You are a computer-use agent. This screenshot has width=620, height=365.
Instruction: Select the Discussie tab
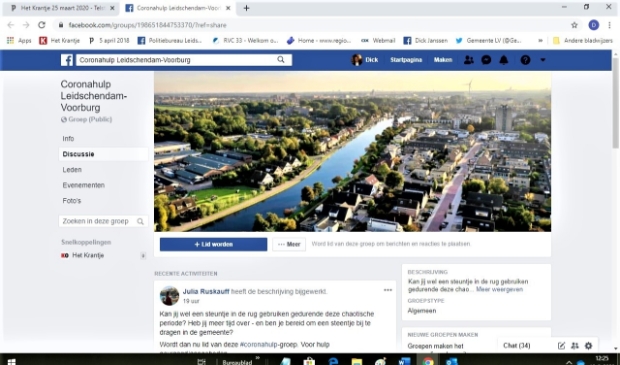pyautogui.click(x=103, y=154)
